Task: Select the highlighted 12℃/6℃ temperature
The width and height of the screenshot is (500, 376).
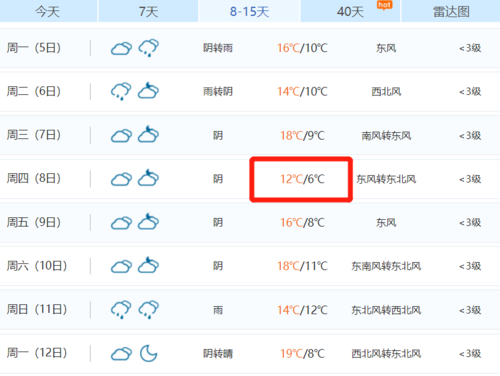Action: (x=302, y=179)
